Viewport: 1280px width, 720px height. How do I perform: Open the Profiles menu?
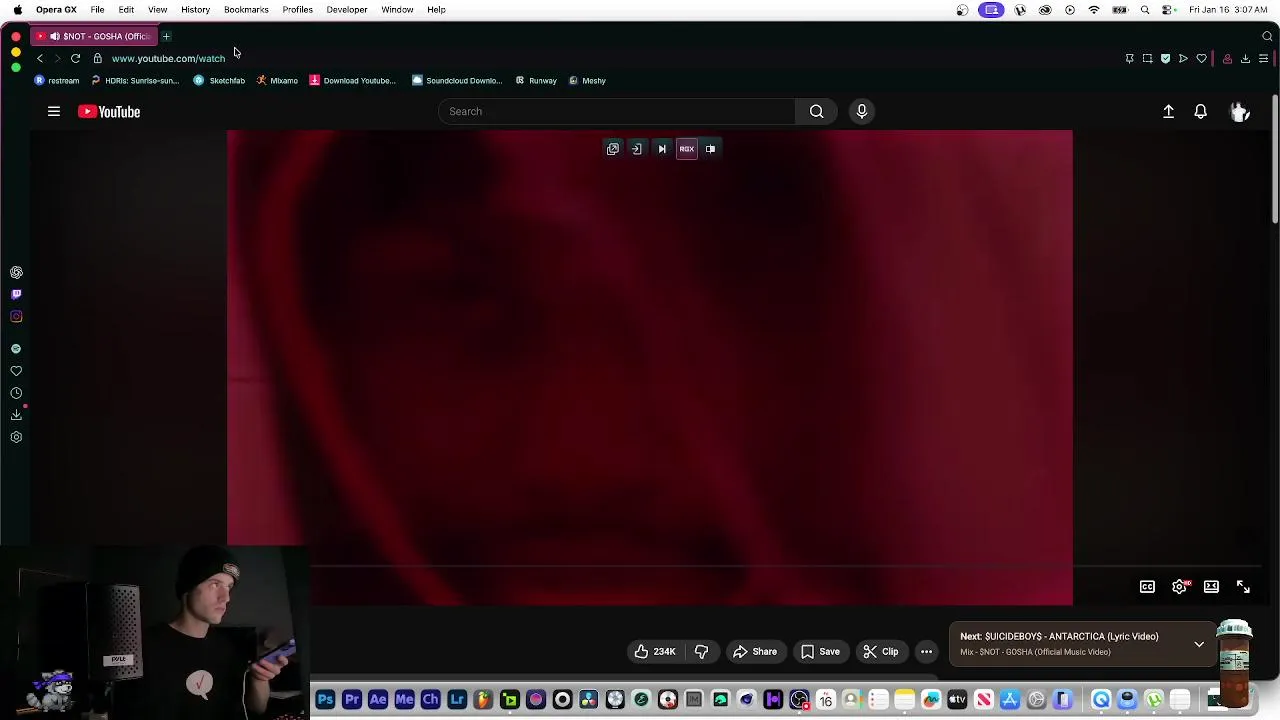[297, 9]
